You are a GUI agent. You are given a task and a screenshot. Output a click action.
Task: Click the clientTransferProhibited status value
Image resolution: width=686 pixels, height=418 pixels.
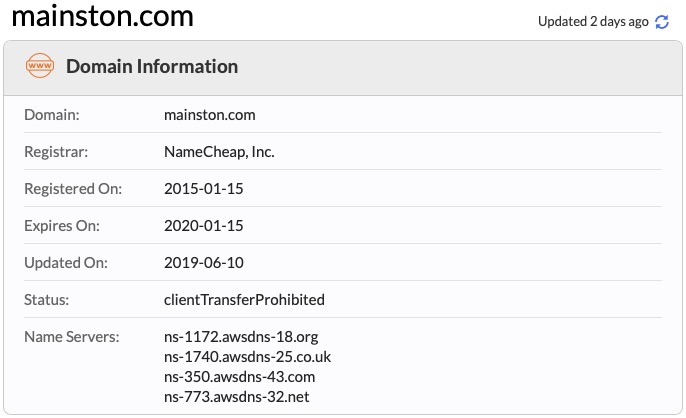pos(244,300)
